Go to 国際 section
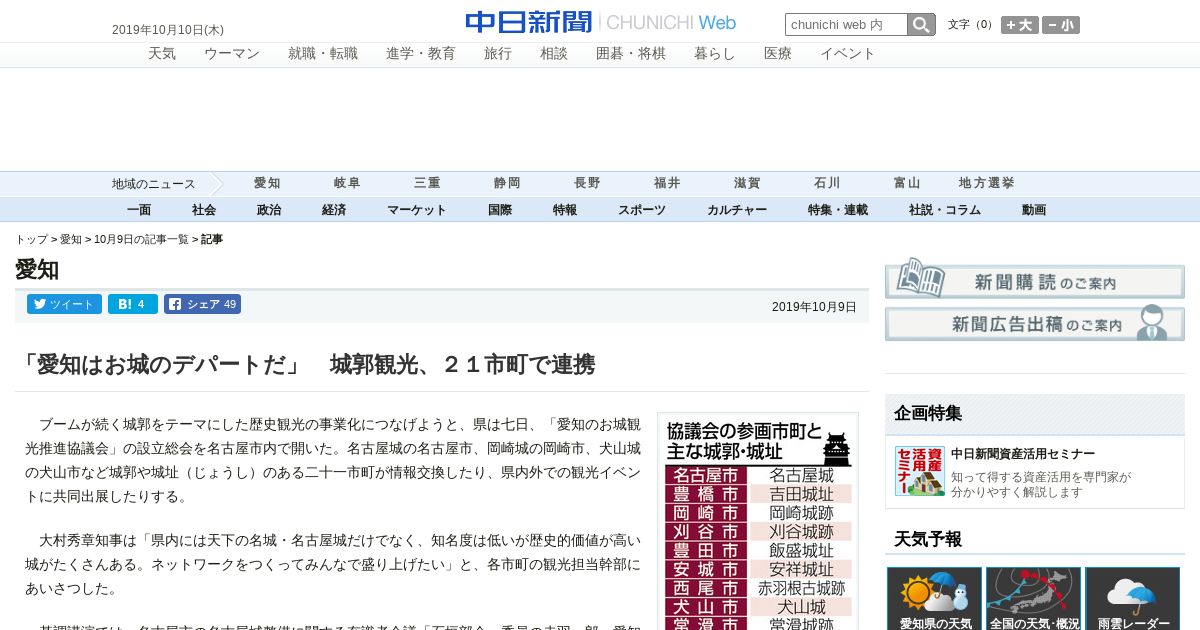 [500, 210]
